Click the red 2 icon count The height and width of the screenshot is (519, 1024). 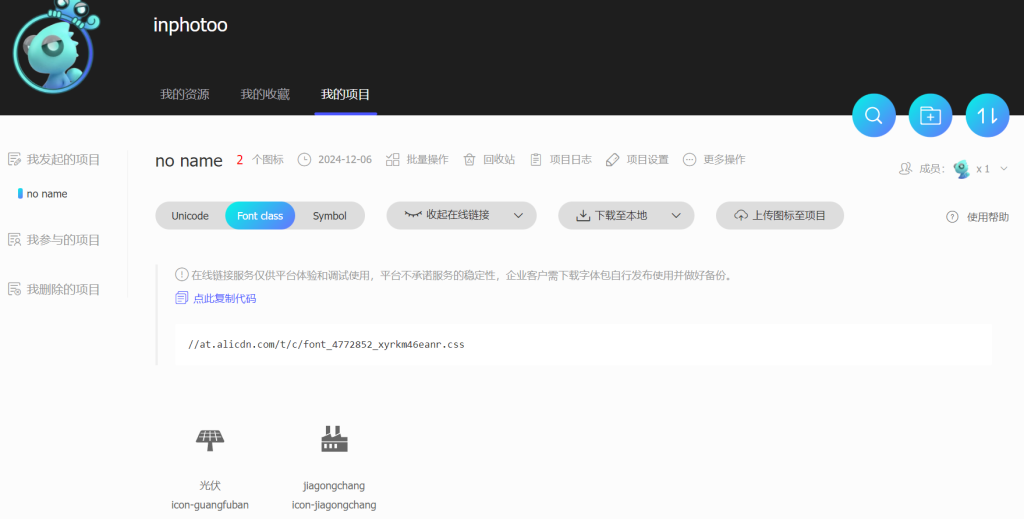click(240, 160)
